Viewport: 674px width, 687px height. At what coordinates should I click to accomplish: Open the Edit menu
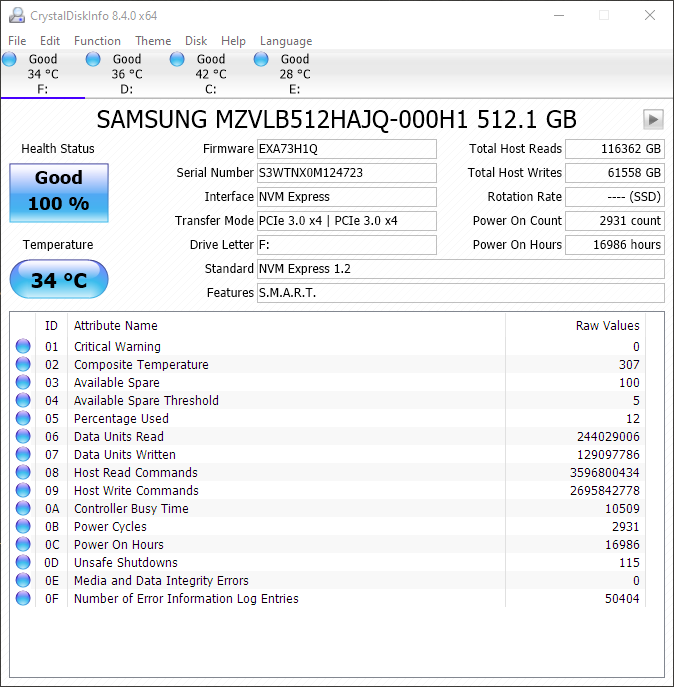(x=50, y=41)
